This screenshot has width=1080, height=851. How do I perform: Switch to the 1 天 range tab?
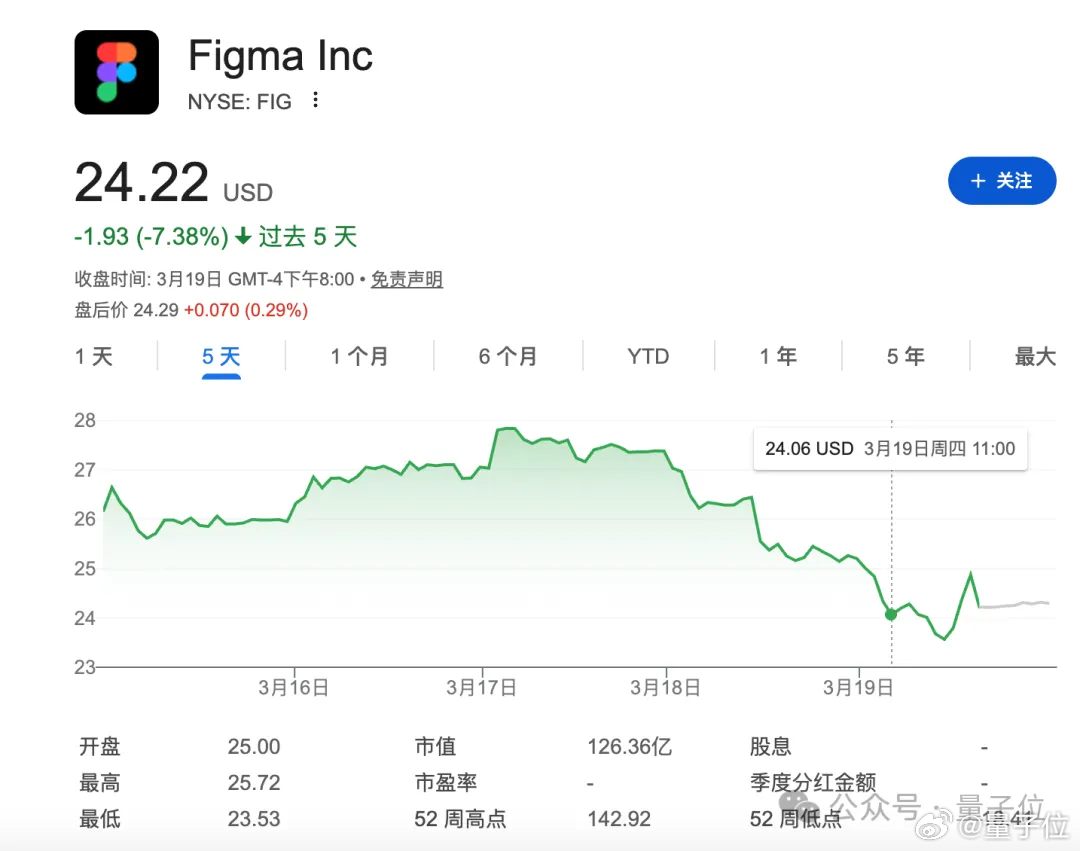coord(94,357)
